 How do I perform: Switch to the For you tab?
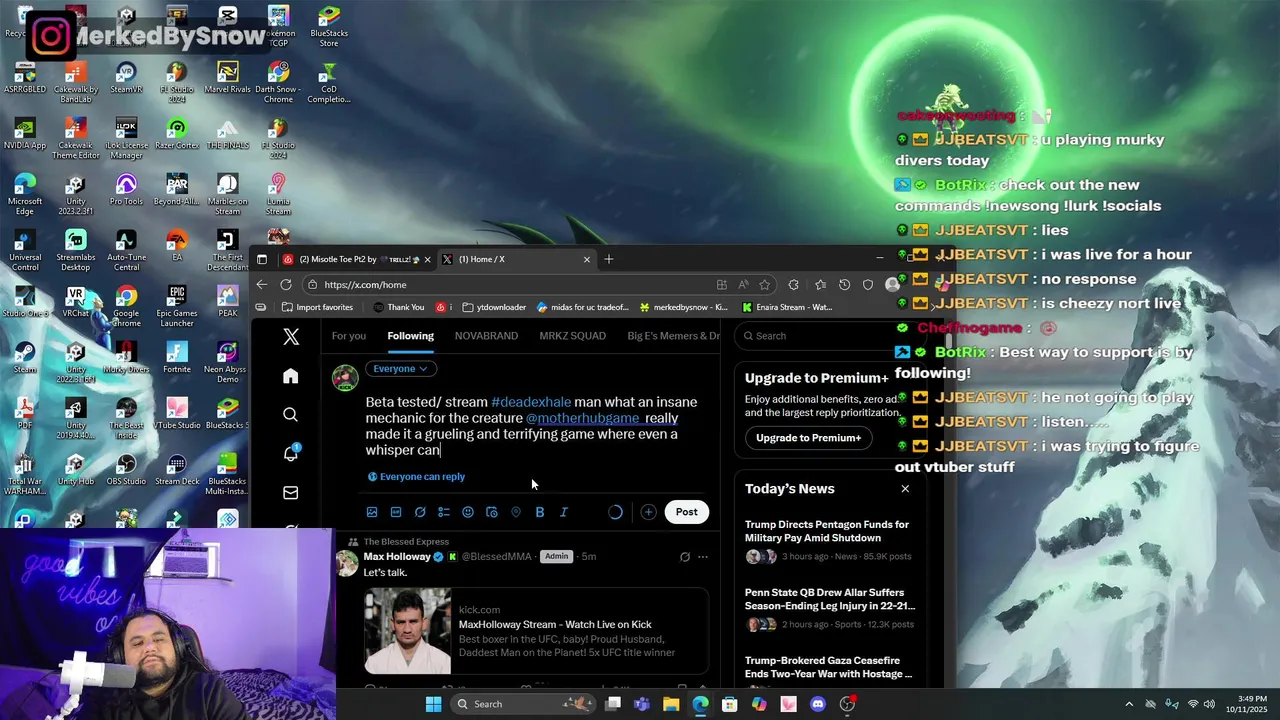pos(349,336)
